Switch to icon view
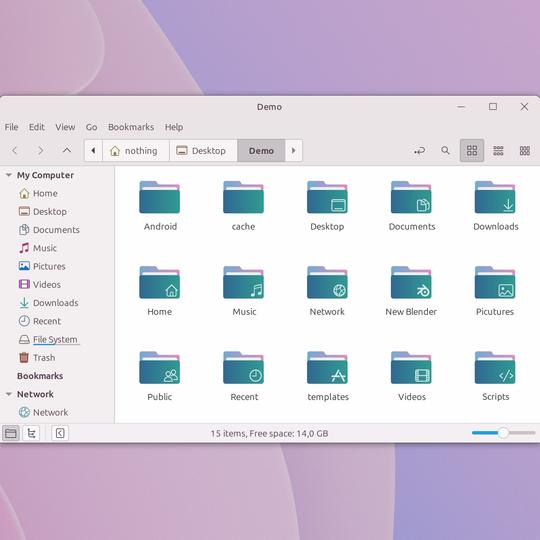The height and width of the screenshot is (540, 540). tap(472, 150)
